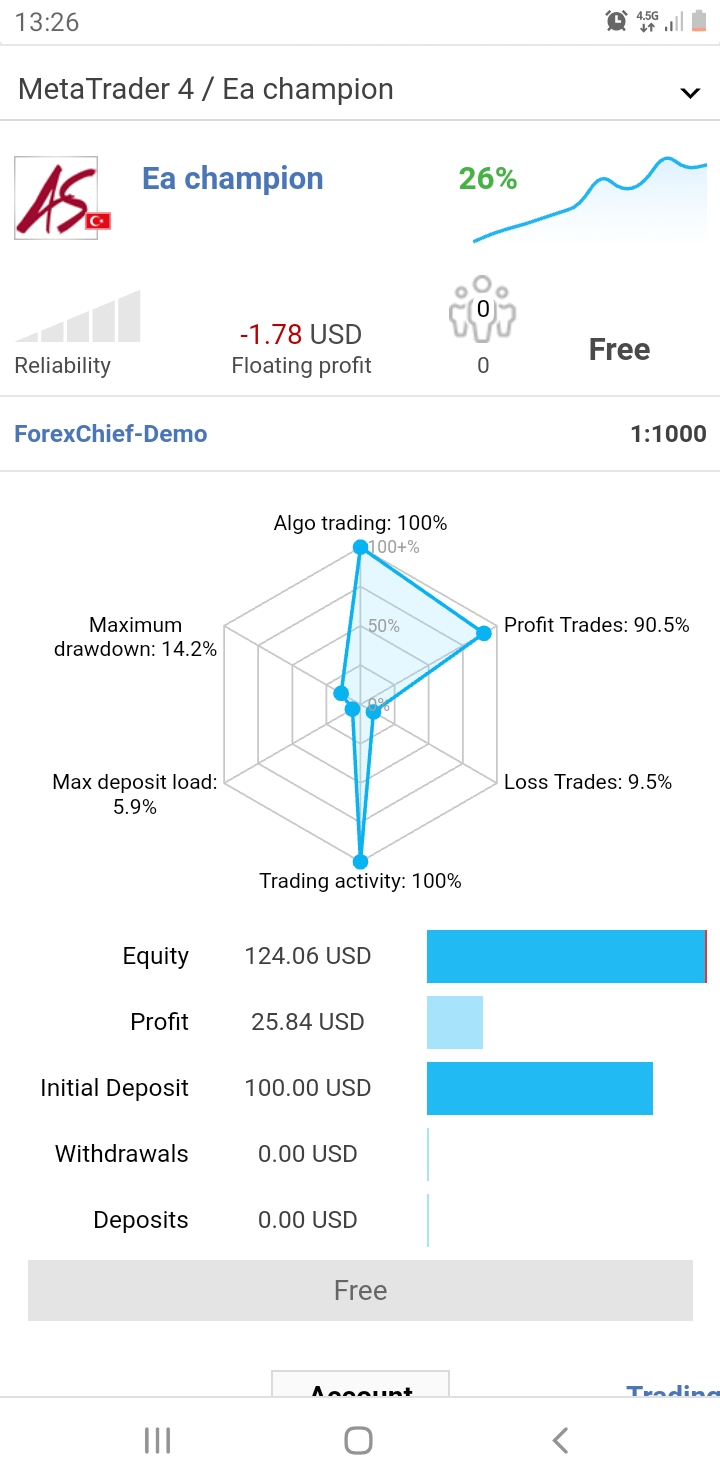The width and height of the screenshot is (720, 1480).
Task: Expand the MetaTrader 4 / Ea champion dropdown
Action: (689, 93)
